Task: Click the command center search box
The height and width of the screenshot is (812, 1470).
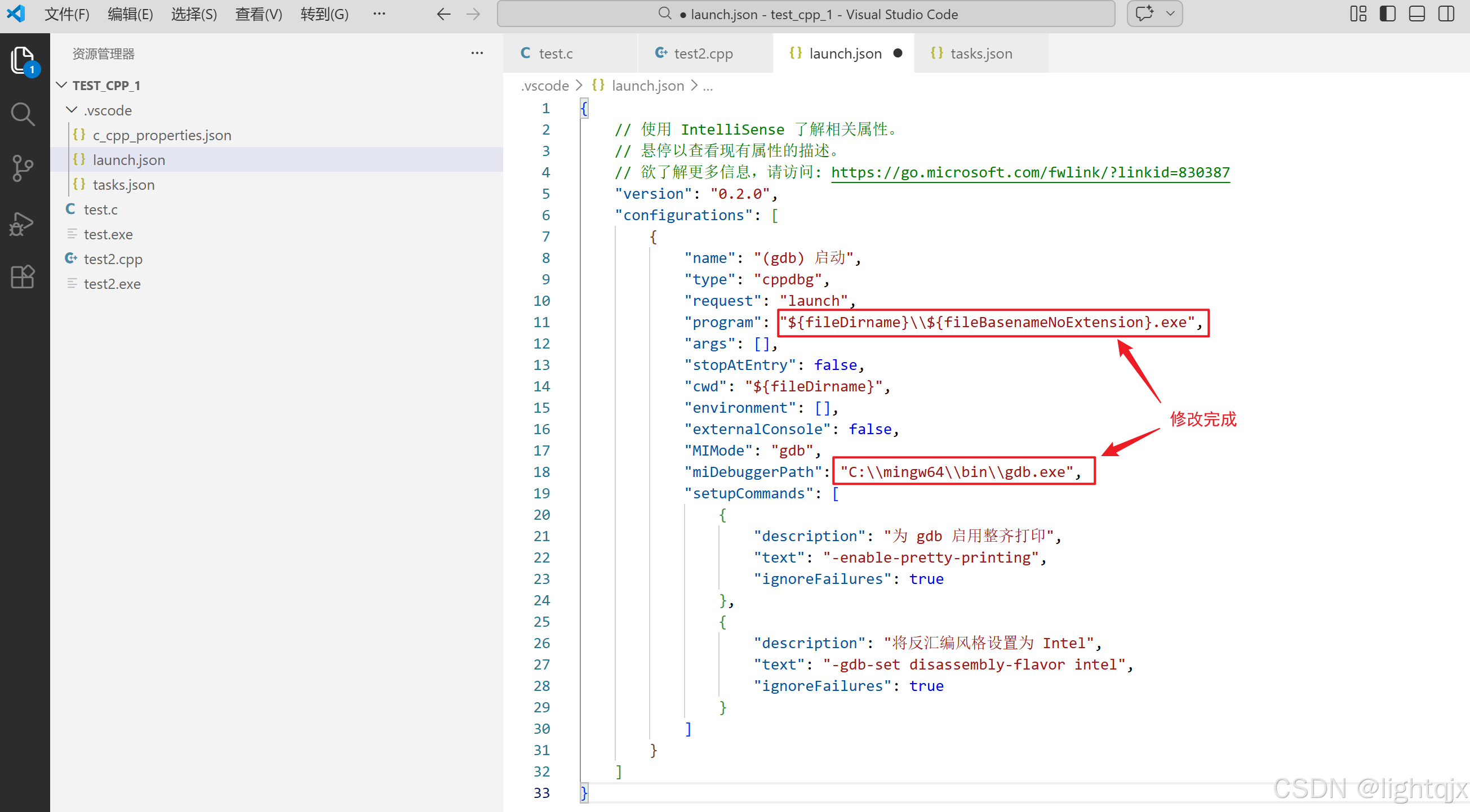Action: click(x=806, y=14)
